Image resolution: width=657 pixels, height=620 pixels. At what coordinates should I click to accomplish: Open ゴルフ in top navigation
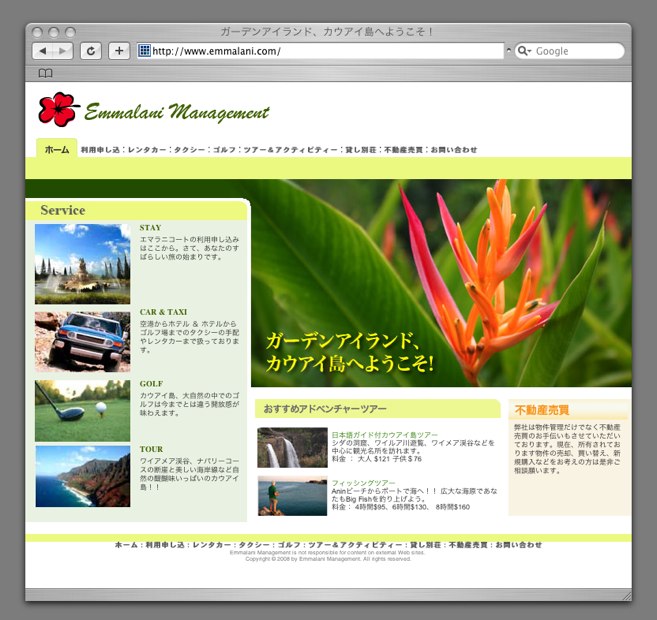point(224,150)
